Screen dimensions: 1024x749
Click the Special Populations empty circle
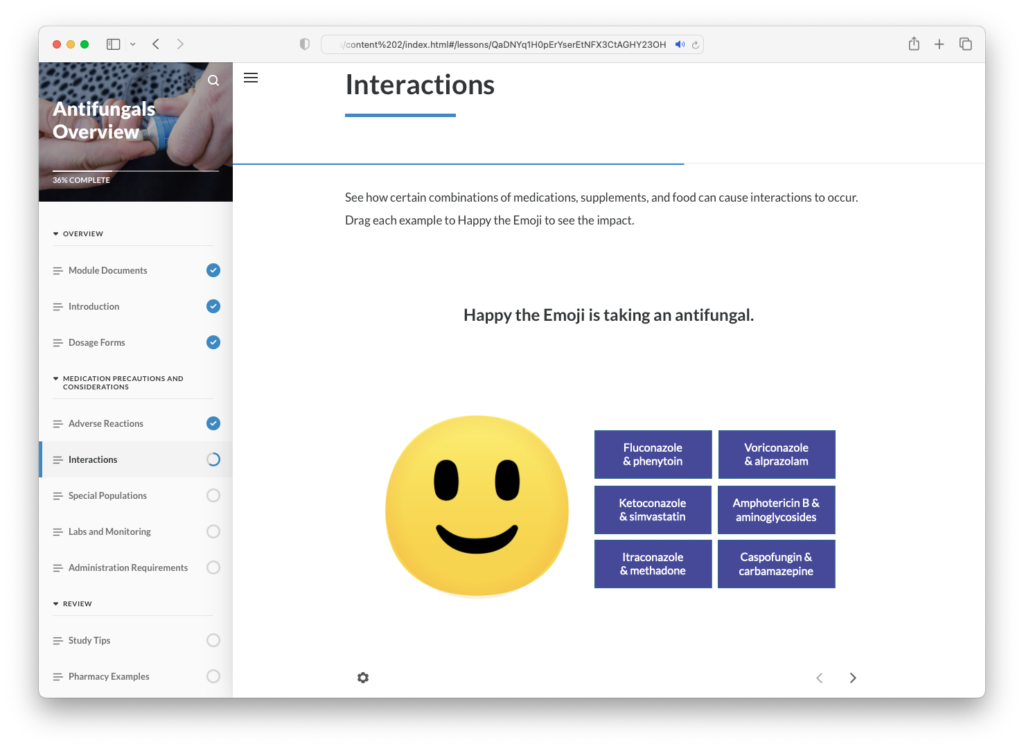pyautogui.click(x=213, y=496)
